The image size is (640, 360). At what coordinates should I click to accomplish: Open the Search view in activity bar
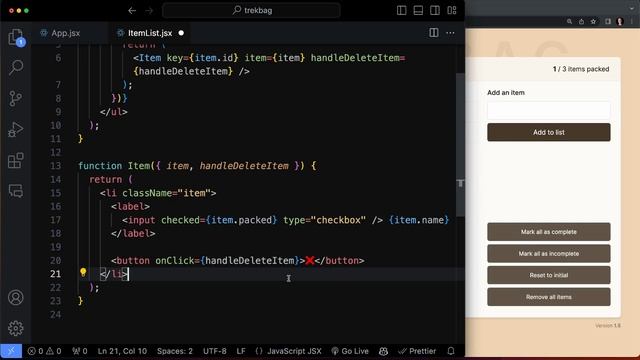click(x=16, y=67)
